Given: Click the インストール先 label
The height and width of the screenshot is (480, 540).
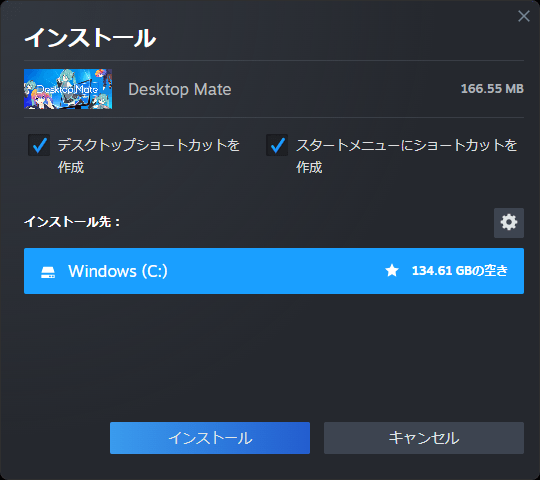Looking at the screenshot, I should [72, 222].
